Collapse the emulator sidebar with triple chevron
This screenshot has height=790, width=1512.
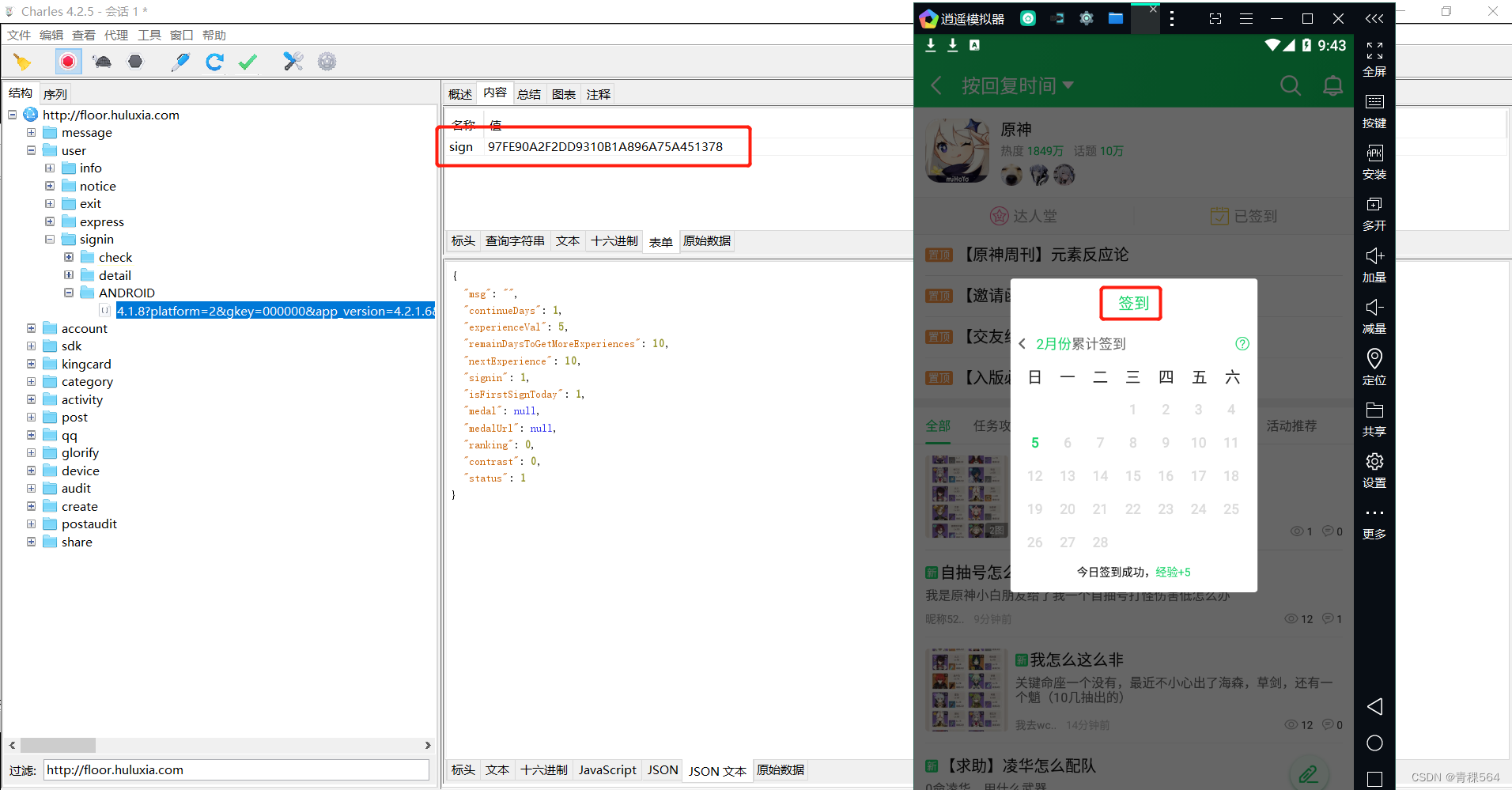pyautogui.click(x=1374, y=18)
